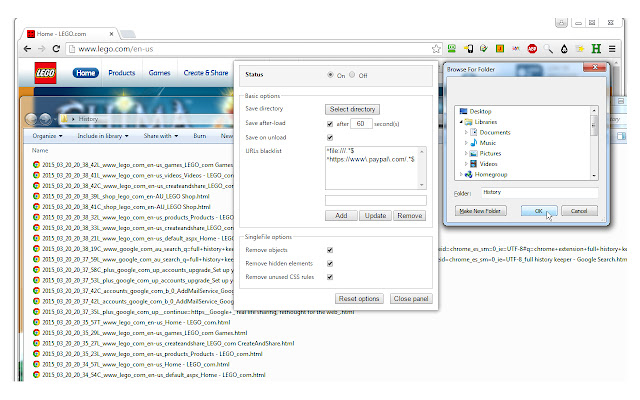Reload the LEGO.com page
The width and height of the screenshot is (640, 400).
(x=56, y=49)
